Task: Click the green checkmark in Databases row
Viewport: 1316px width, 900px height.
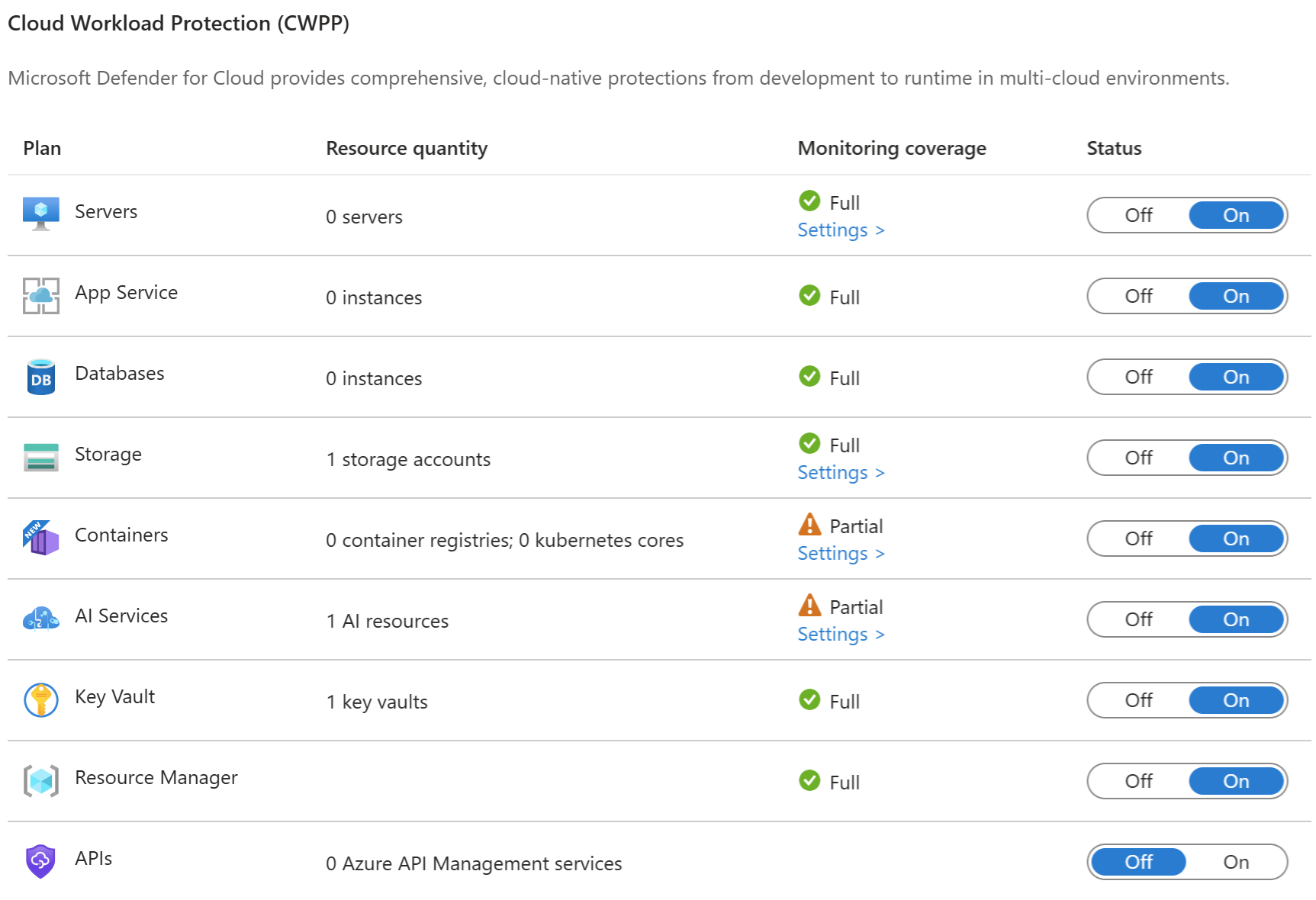Action: pyautogui.click(x=809, y=376)
